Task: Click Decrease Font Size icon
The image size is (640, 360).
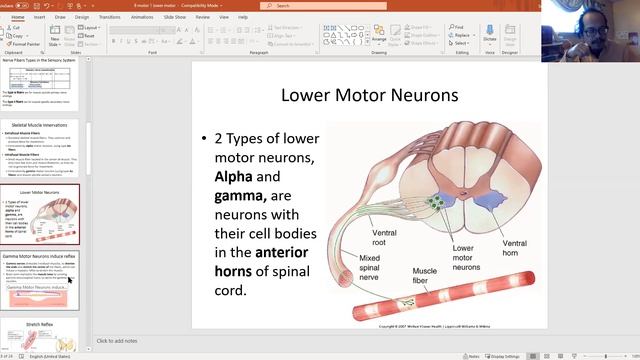Action: [187, 30]
